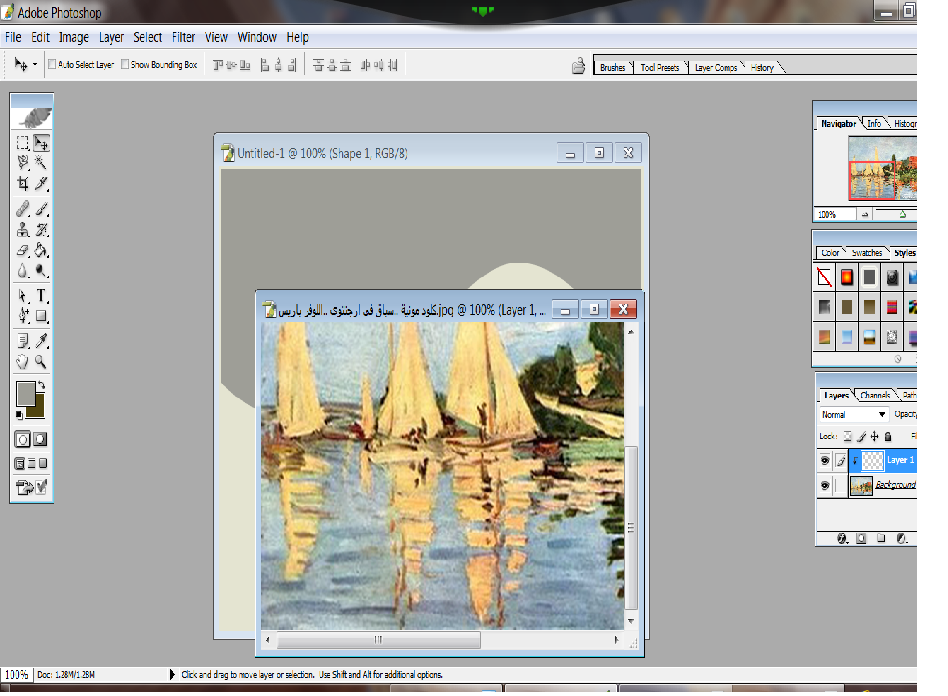Open the blending mode Normal dropdown
Screen dimensions: 948x696
click(853, 414)
